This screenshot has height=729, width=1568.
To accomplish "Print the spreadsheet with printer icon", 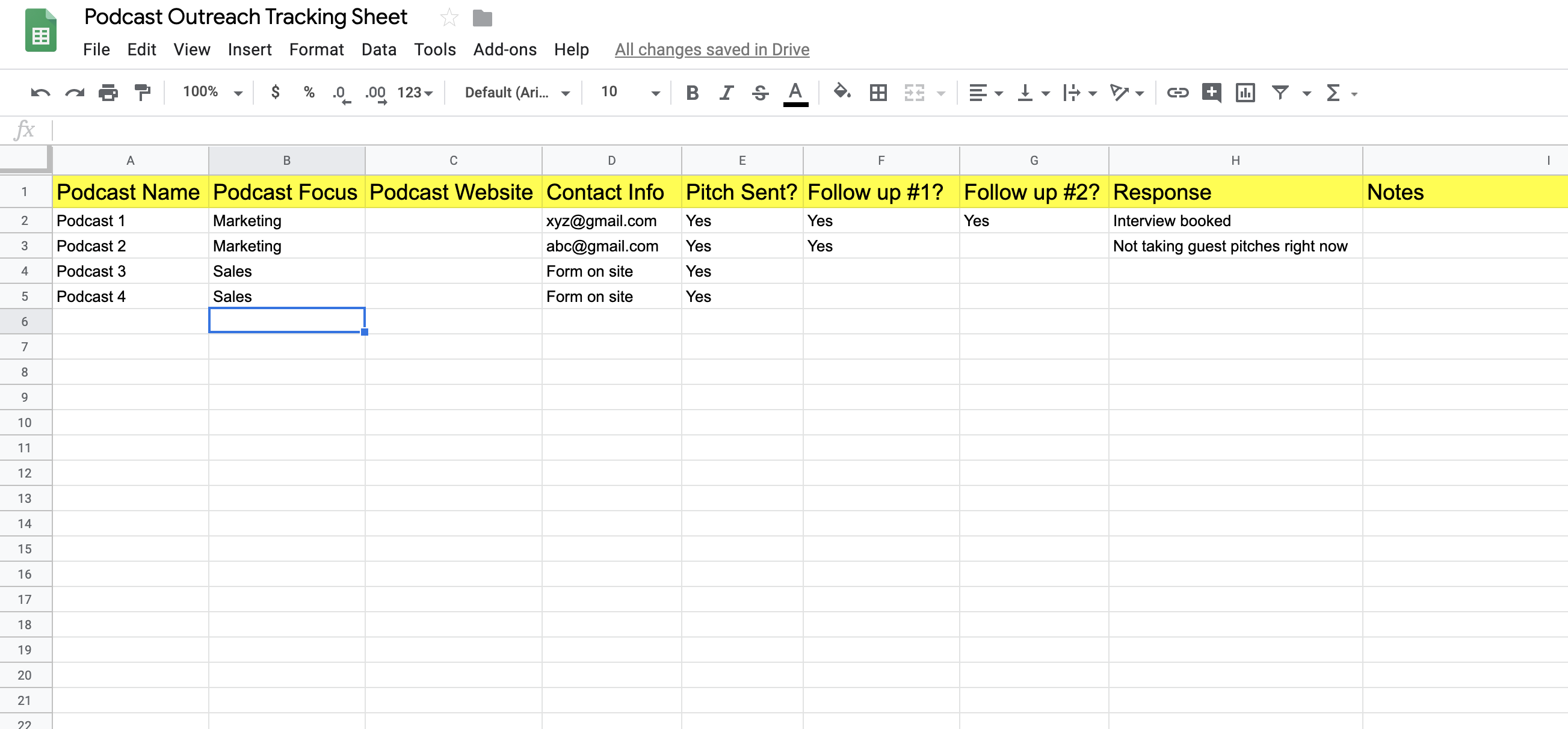I will pyautogui.click(x=108, y=93).
